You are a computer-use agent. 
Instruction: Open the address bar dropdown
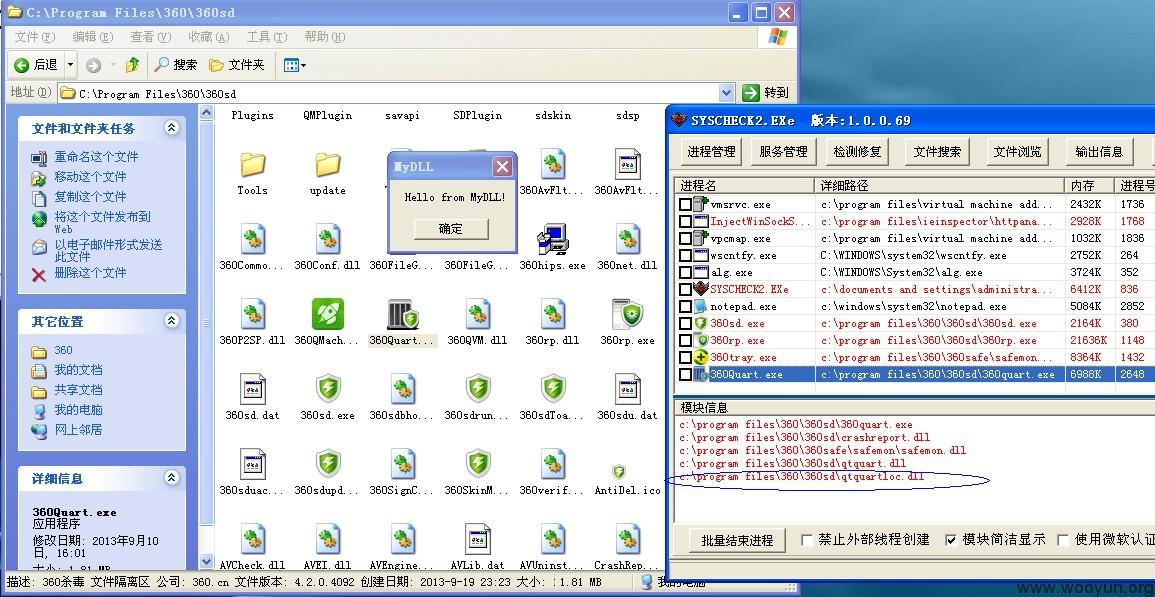tap(726, 93)
